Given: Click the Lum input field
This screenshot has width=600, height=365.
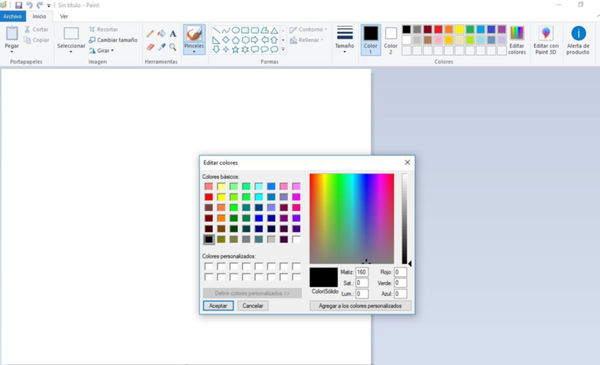Looking at the screenshot, I should click(x=362, y=294).
